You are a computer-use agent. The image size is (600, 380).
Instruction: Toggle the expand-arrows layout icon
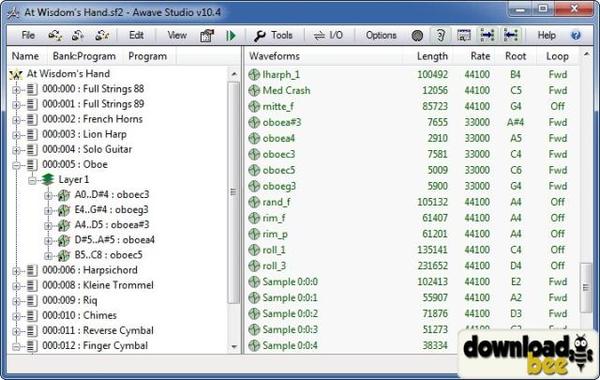coord(487,36)
